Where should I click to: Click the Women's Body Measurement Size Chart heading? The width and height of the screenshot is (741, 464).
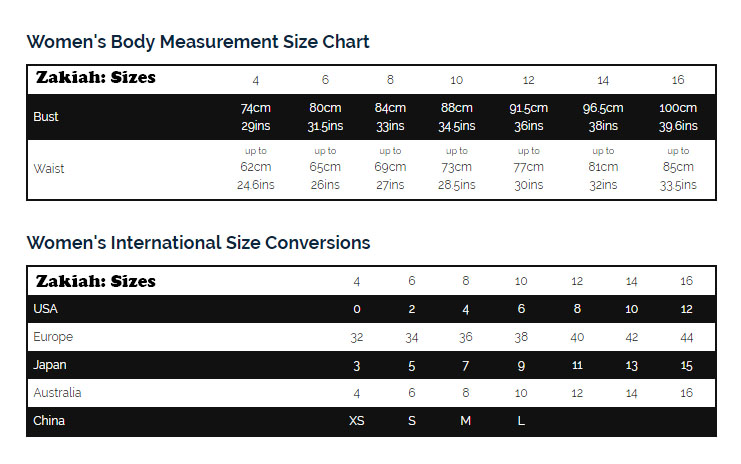pos(198,42)
